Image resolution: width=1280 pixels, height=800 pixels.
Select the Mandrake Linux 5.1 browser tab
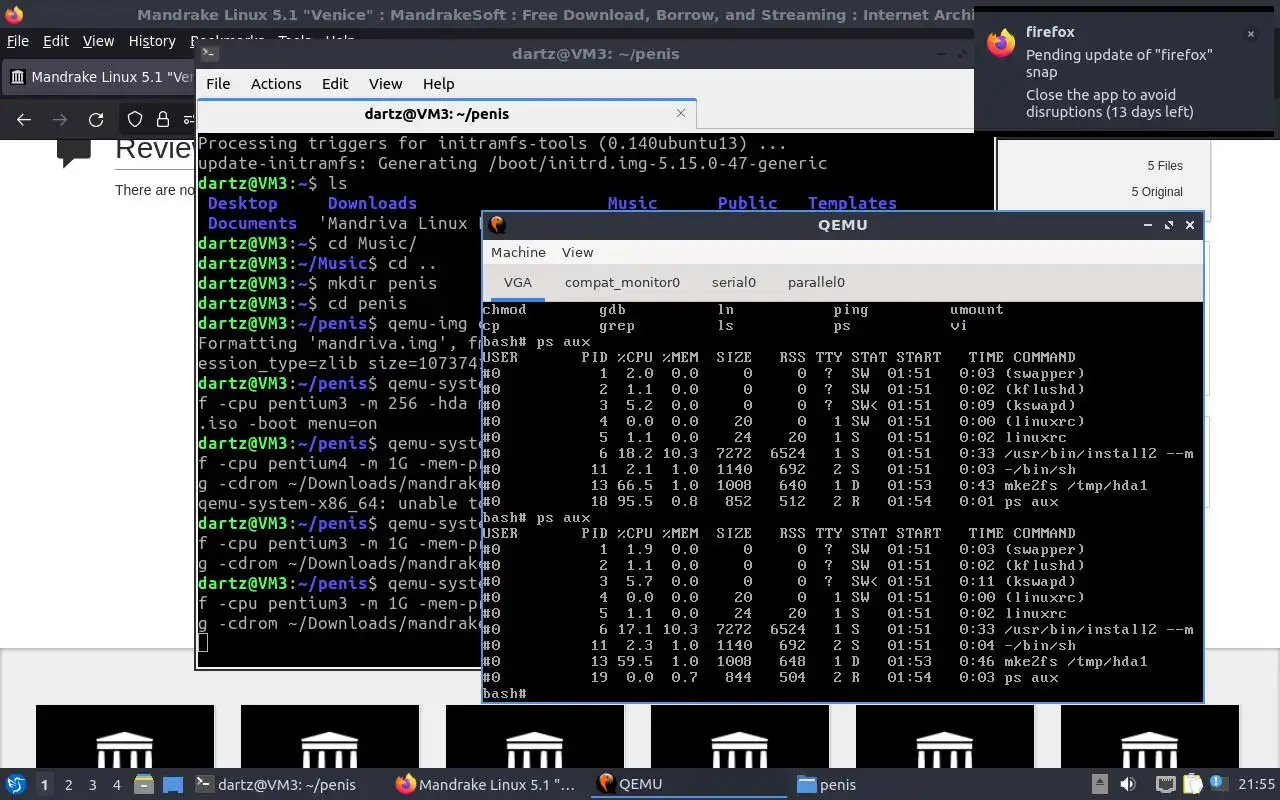click(99, 77)
